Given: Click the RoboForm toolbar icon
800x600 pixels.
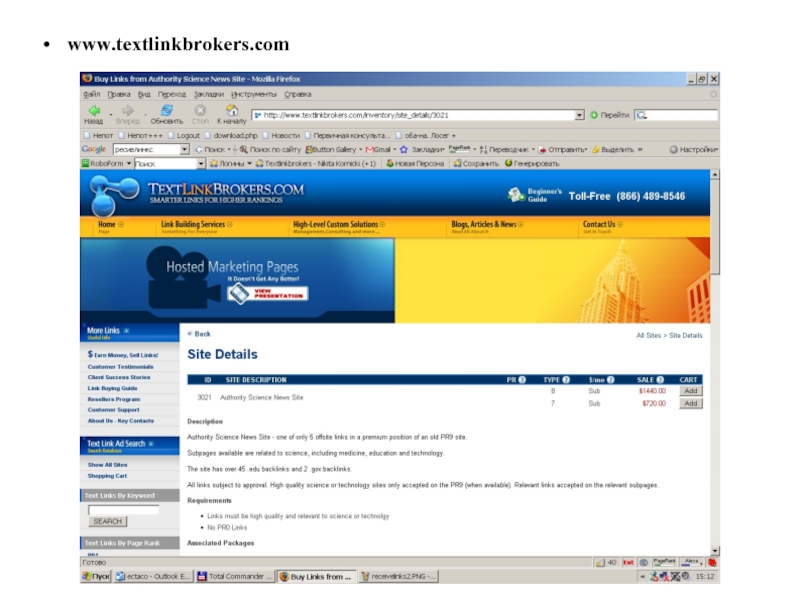Looking at the screenshot, I should coord(86,163).
